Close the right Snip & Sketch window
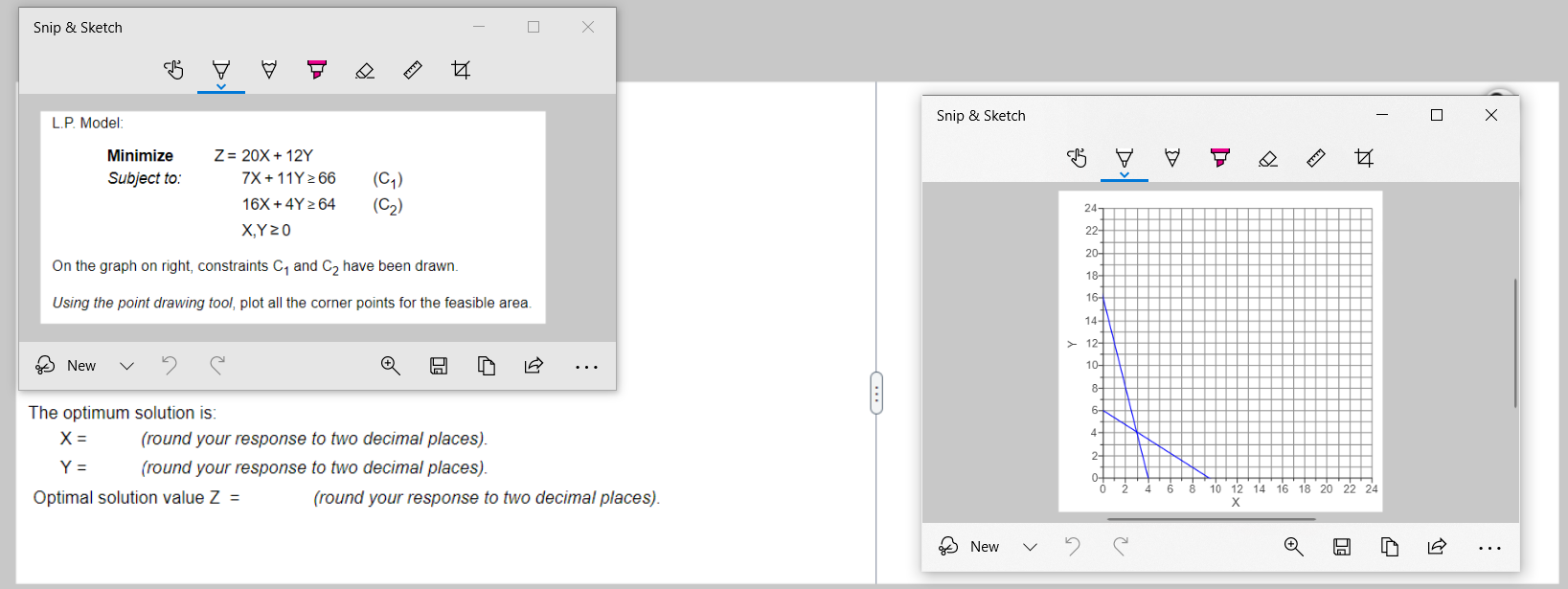Viewport: 1568px width, 589px height. point(1491,115)
